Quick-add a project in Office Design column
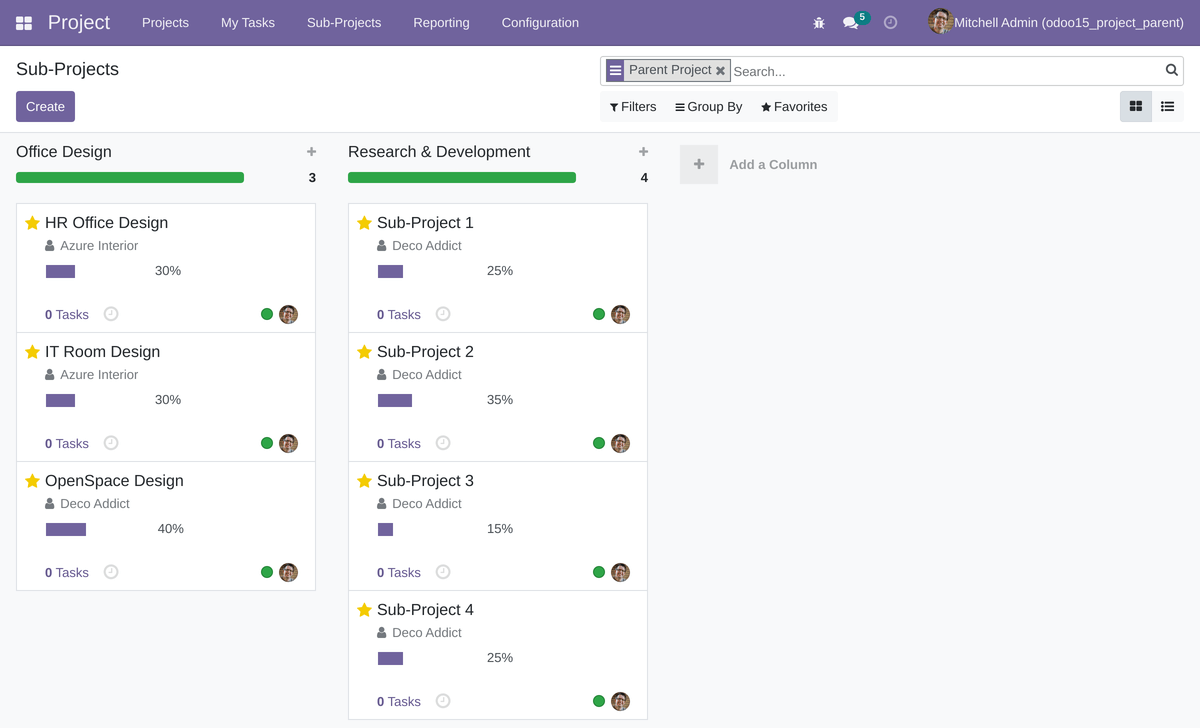The width and height of the screenshot is (1200, 728). click(311, 151)
